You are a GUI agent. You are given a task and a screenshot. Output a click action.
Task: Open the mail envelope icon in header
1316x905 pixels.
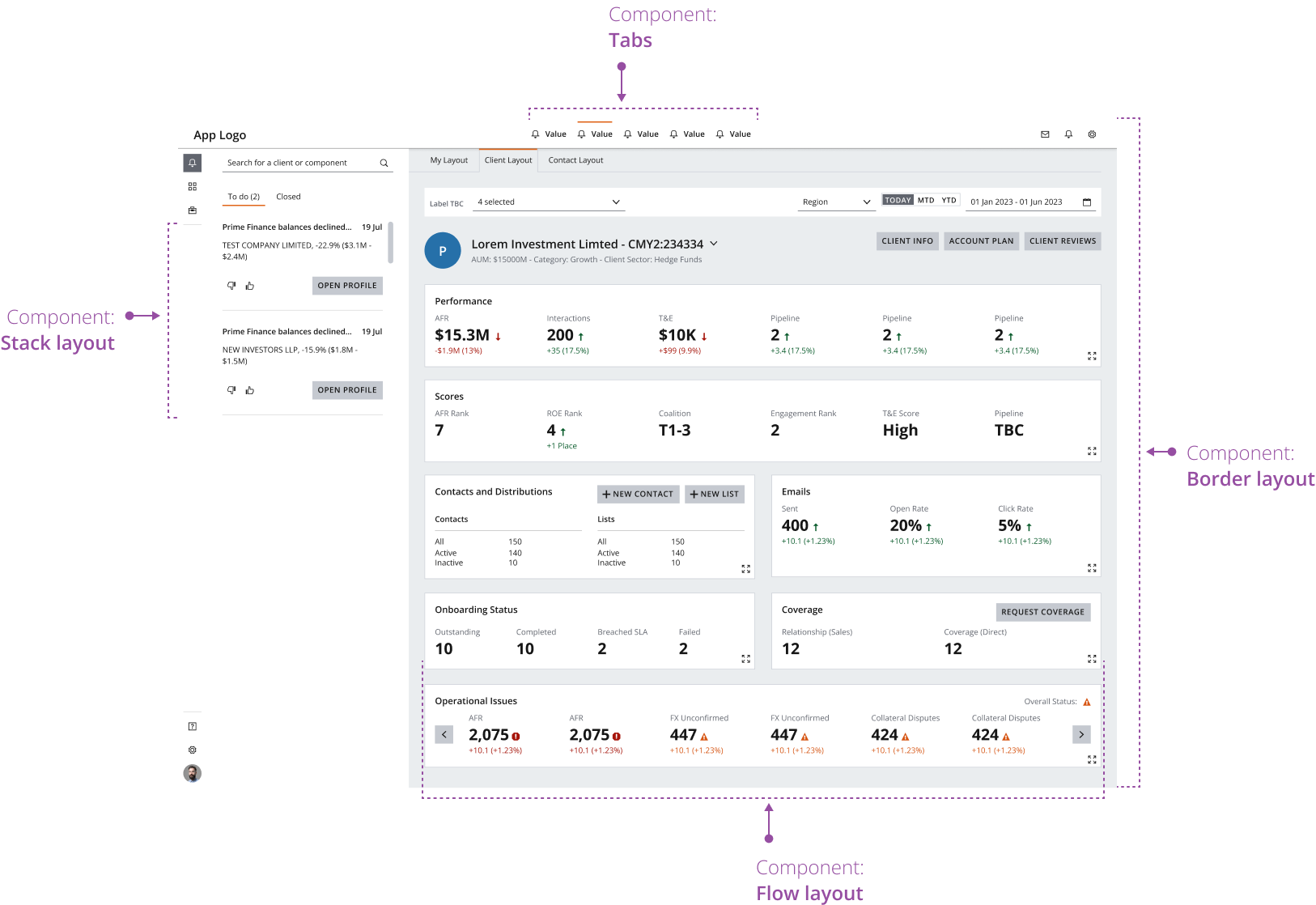[1045, 134]
